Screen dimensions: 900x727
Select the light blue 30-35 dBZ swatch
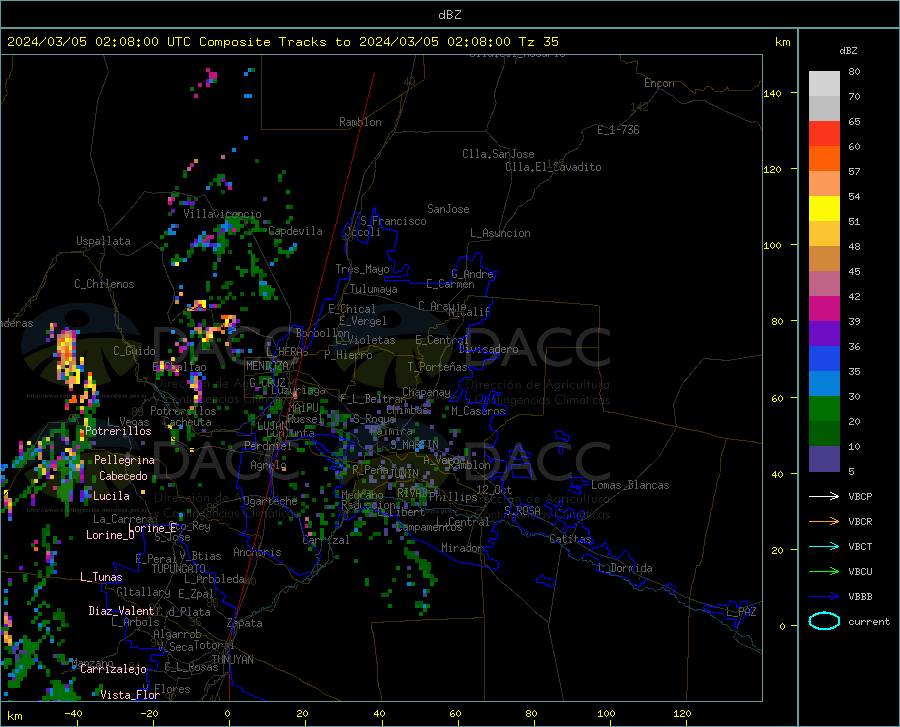(x=824, y=384)
